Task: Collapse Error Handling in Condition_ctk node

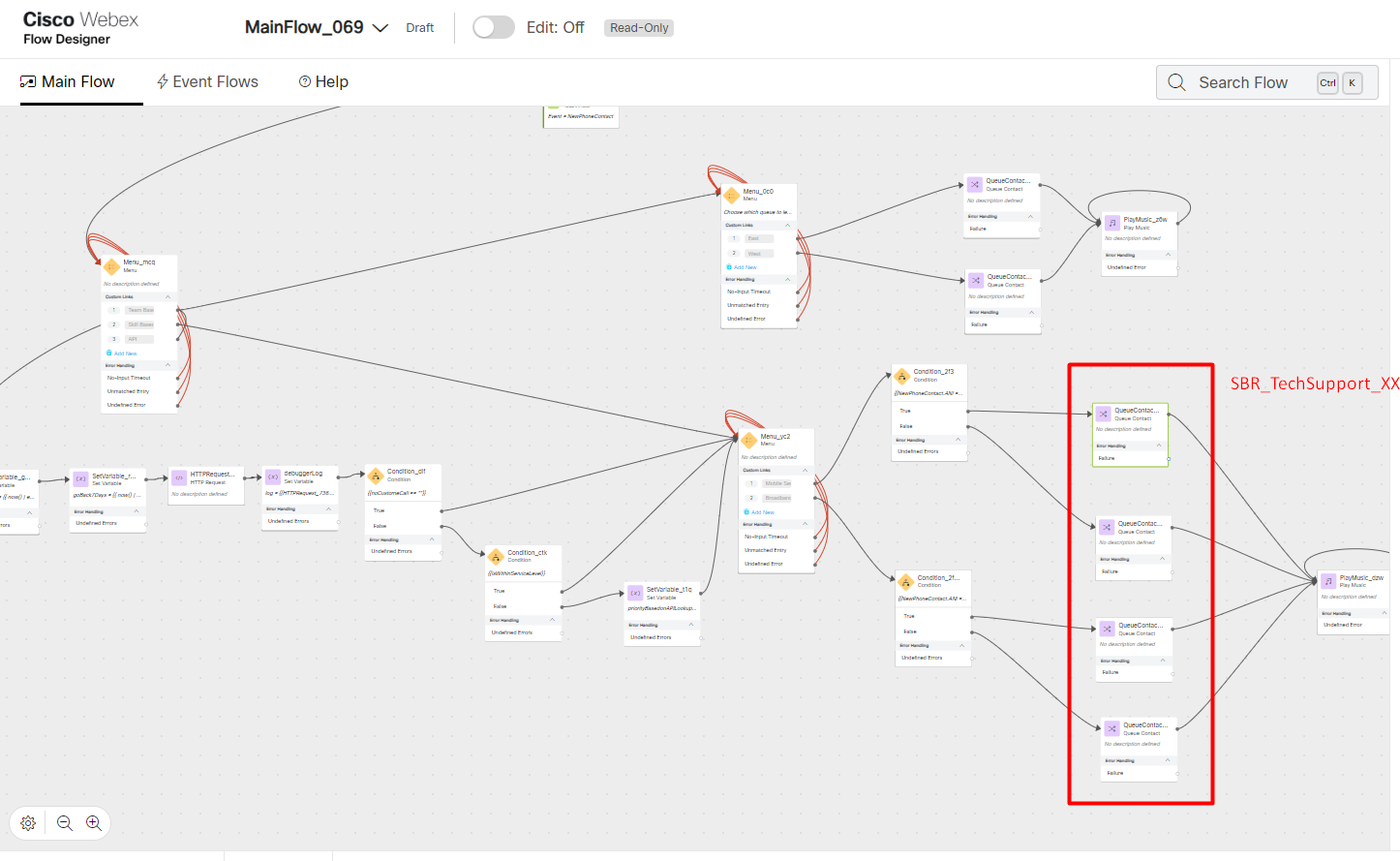Action: 552,620
